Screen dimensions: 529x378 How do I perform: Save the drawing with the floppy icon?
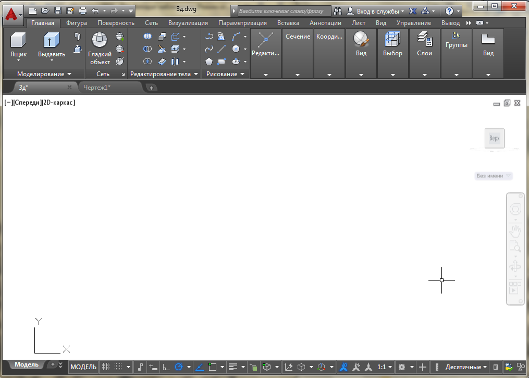58,11
